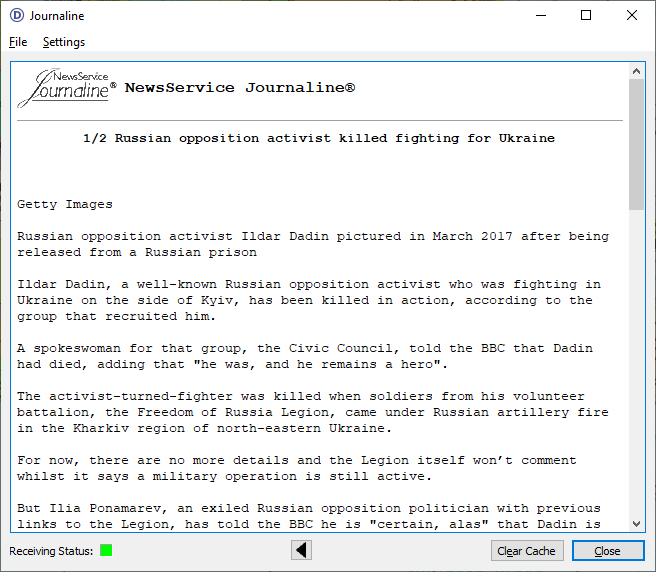This screenshot has width=656, height=572.
Task: Click the "NewsService Journaline®" header text
Action: pos(240,88)
